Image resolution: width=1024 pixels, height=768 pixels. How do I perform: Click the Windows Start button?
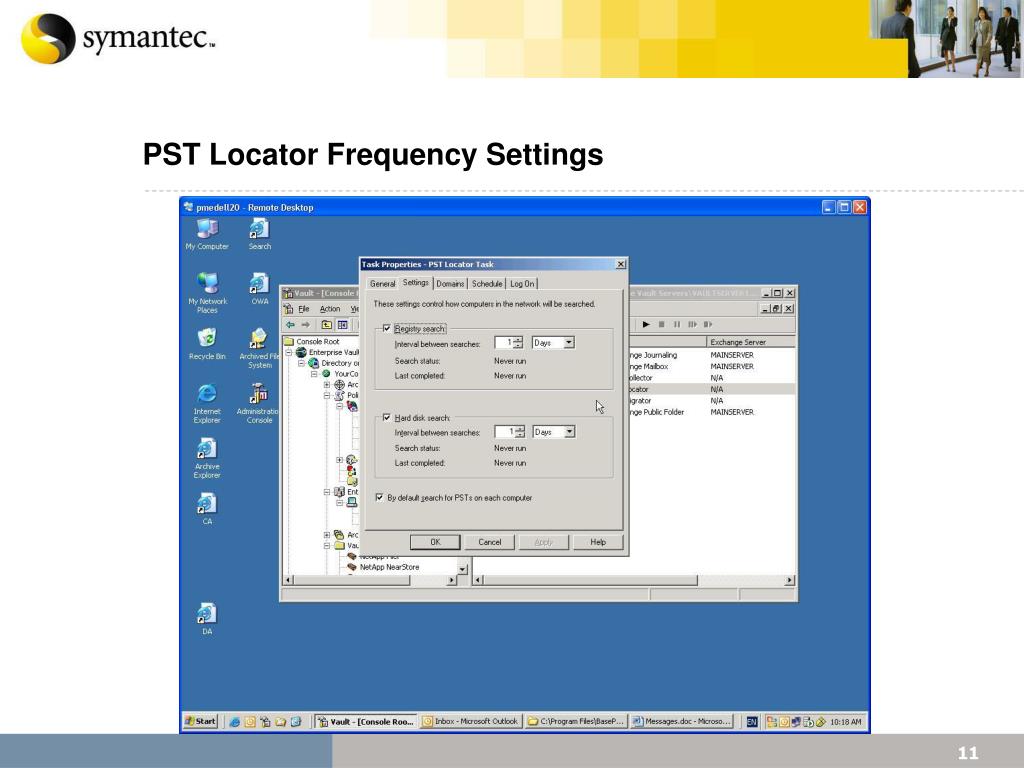pyautogui.click(x=200, y=722)
